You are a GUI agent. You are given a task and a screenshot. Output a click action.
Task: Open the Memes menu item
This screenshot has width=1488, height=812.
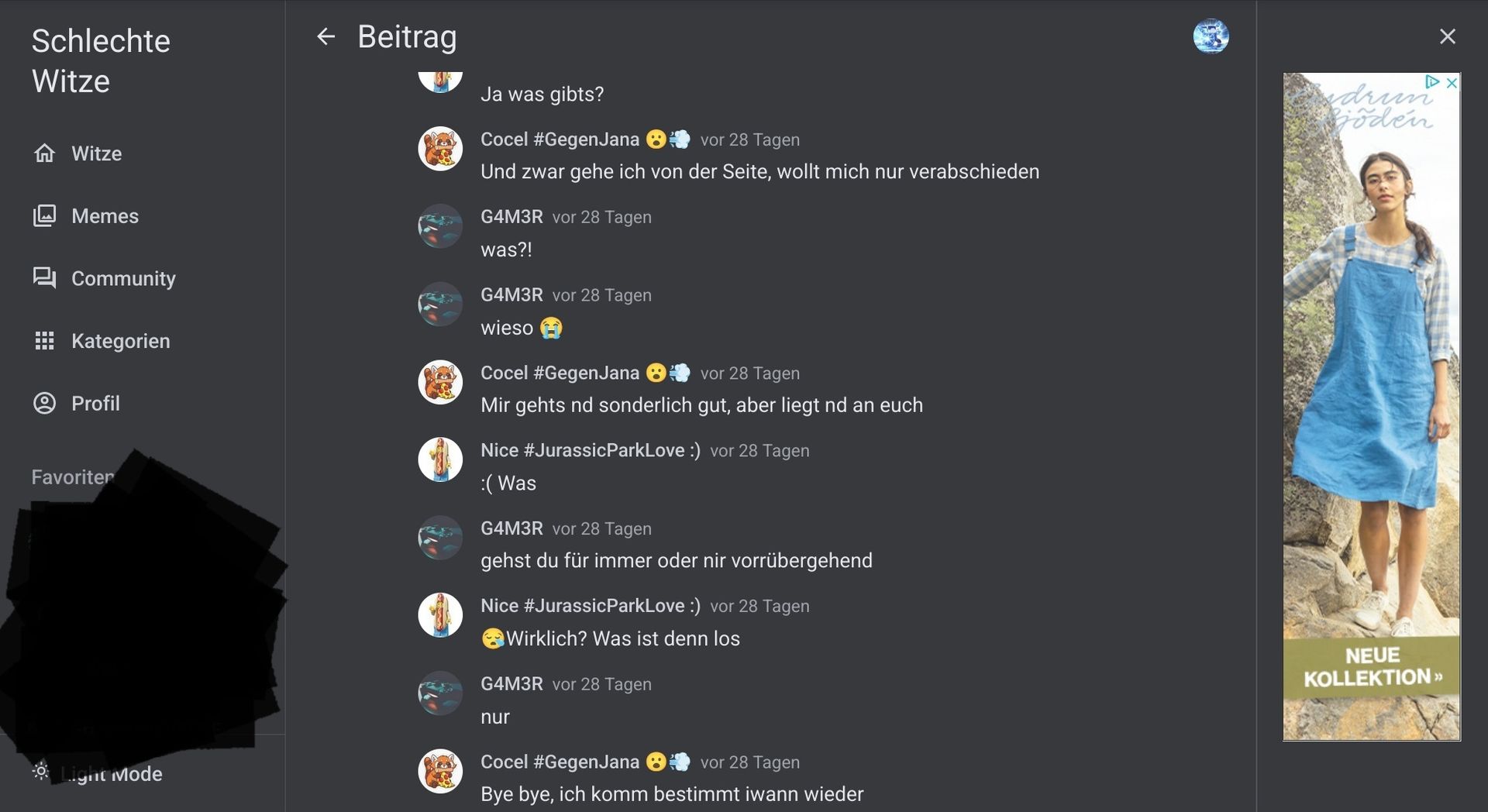coord(105,216)
